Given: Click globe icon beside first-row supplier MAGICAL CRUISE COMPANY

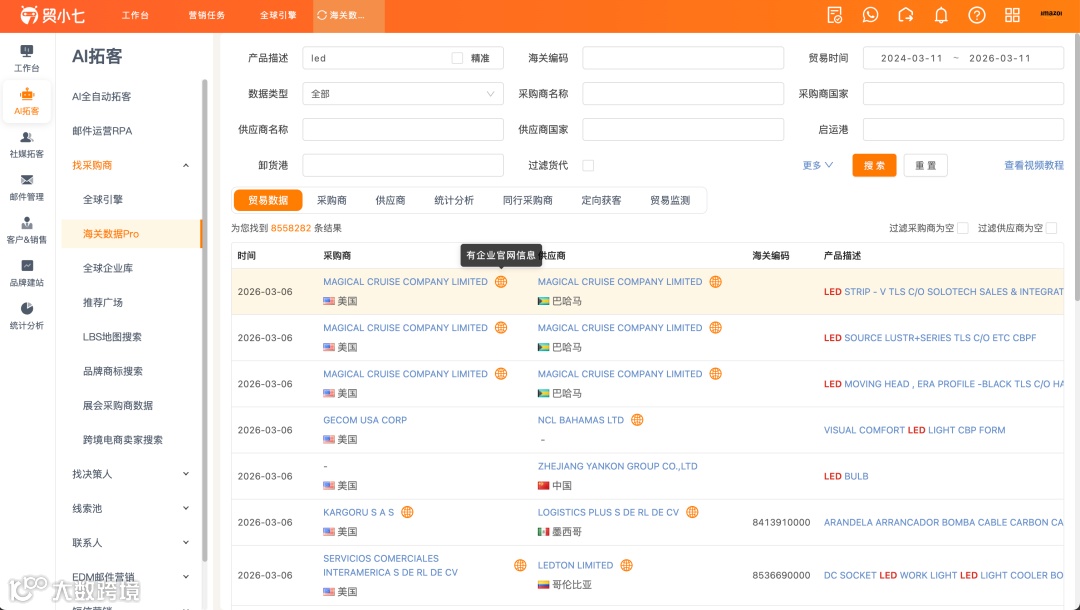Looking at the screenshot, I should (x=716, y=282).
